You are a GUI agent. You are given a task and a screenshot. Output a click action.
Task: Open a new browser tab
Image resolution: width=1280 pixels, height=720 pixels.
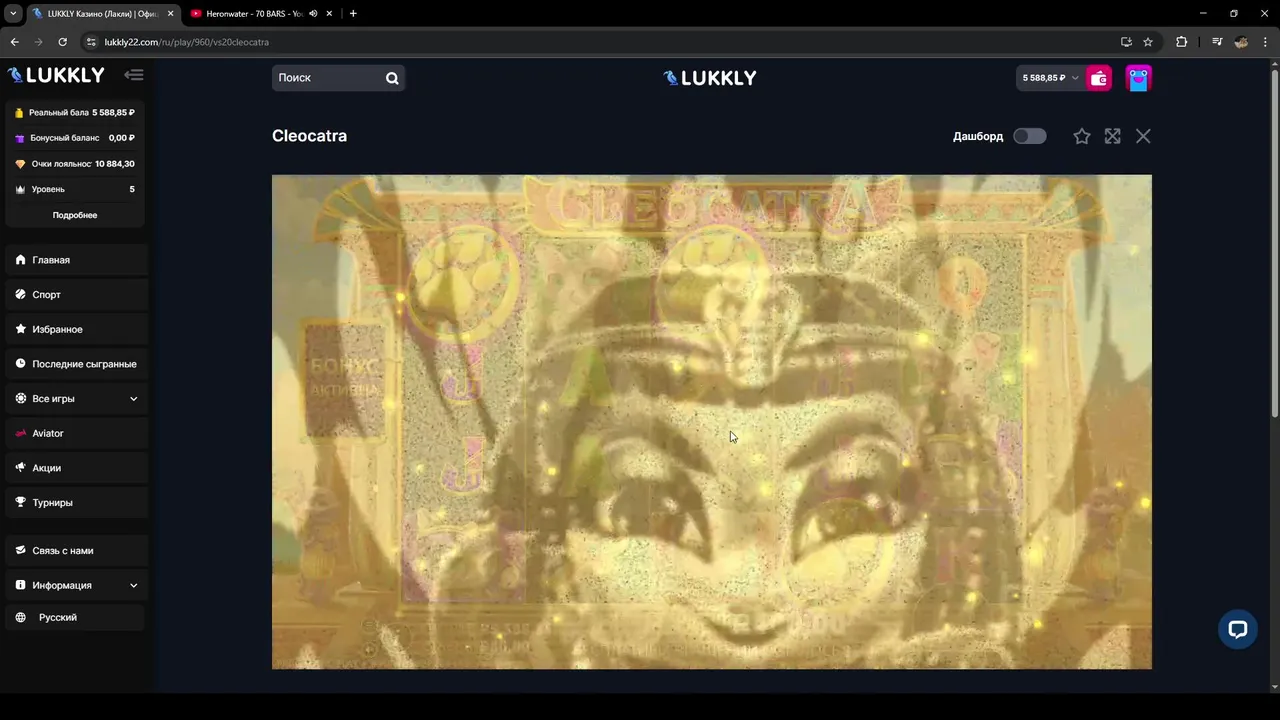coord(353,14)
